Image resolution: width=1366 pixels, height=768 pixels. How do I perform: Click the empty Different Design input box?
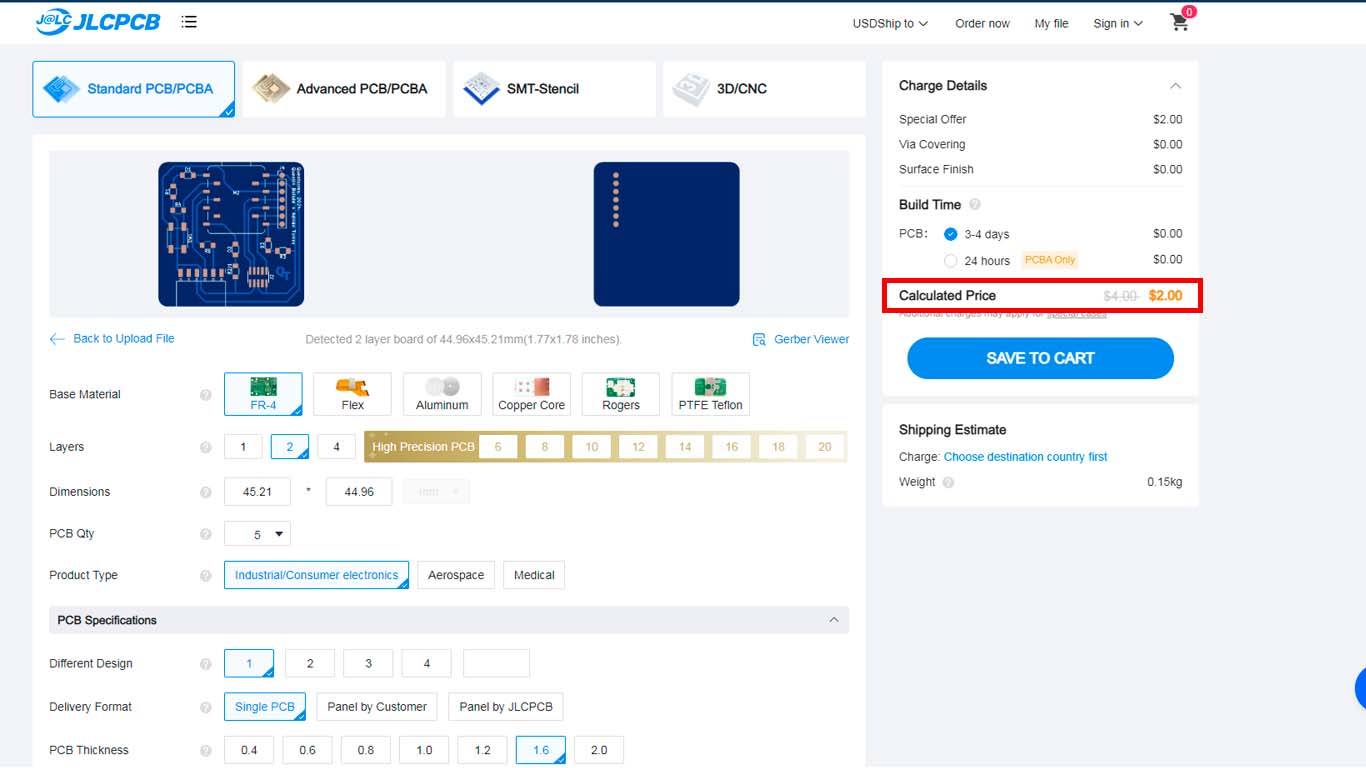(496, 663)
